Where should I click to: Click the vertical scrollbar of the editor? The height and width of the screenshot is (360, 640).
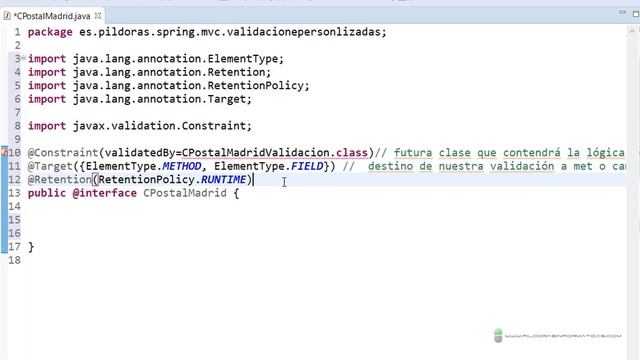[x=633, y=192]
